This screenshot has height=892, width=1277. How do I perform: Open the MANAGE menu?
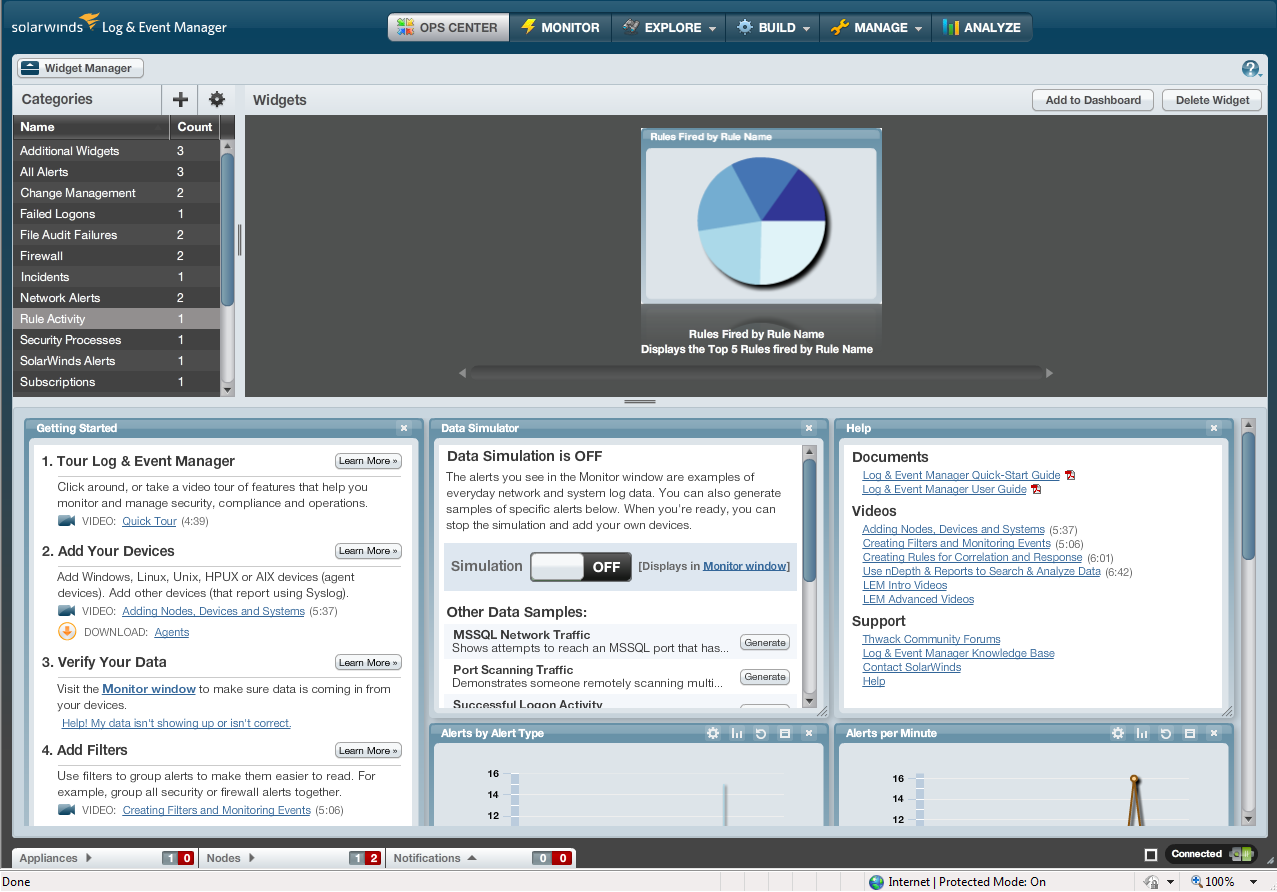(875, 28)
